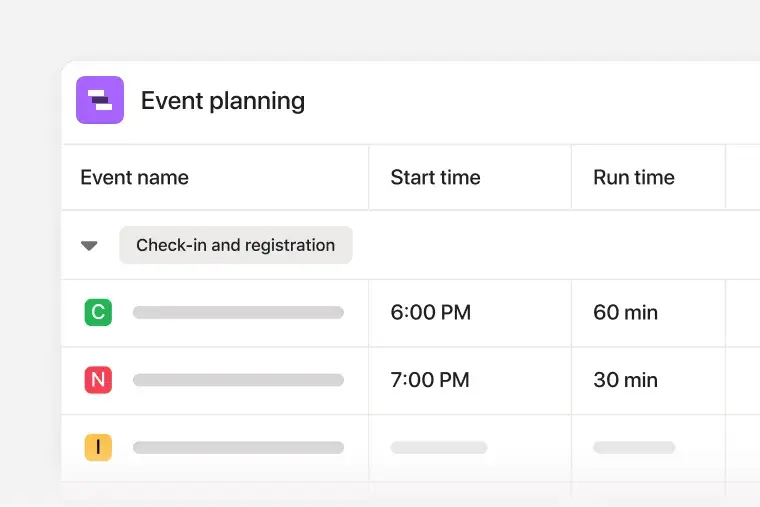Open the event name placeholder in the C row
This screenshot has height=507, width=760.
click(x=238, y=312)
